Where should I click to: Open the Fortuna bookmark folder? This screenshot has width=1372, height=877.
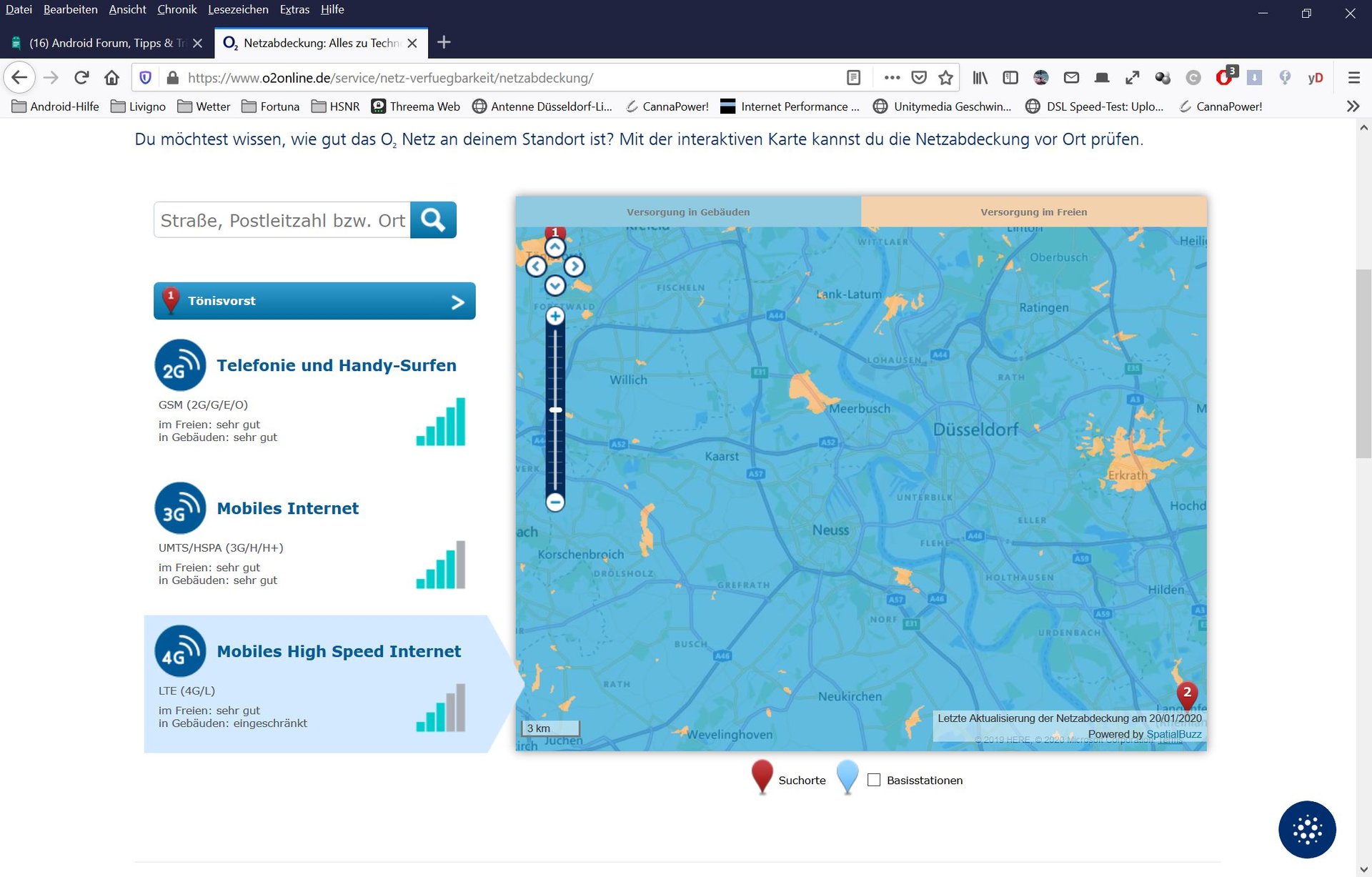point(271,106)
